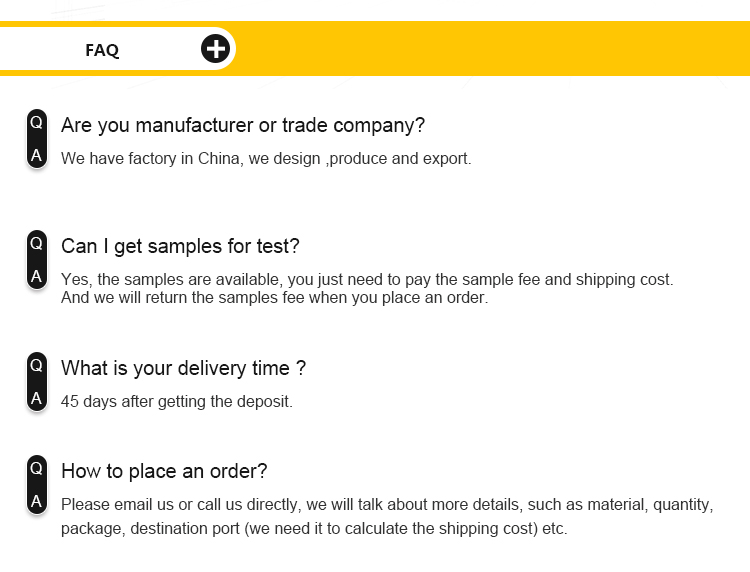Click the A badge beside the factory in China answer
Screen dimensions: 750x572
pos(37,155)
